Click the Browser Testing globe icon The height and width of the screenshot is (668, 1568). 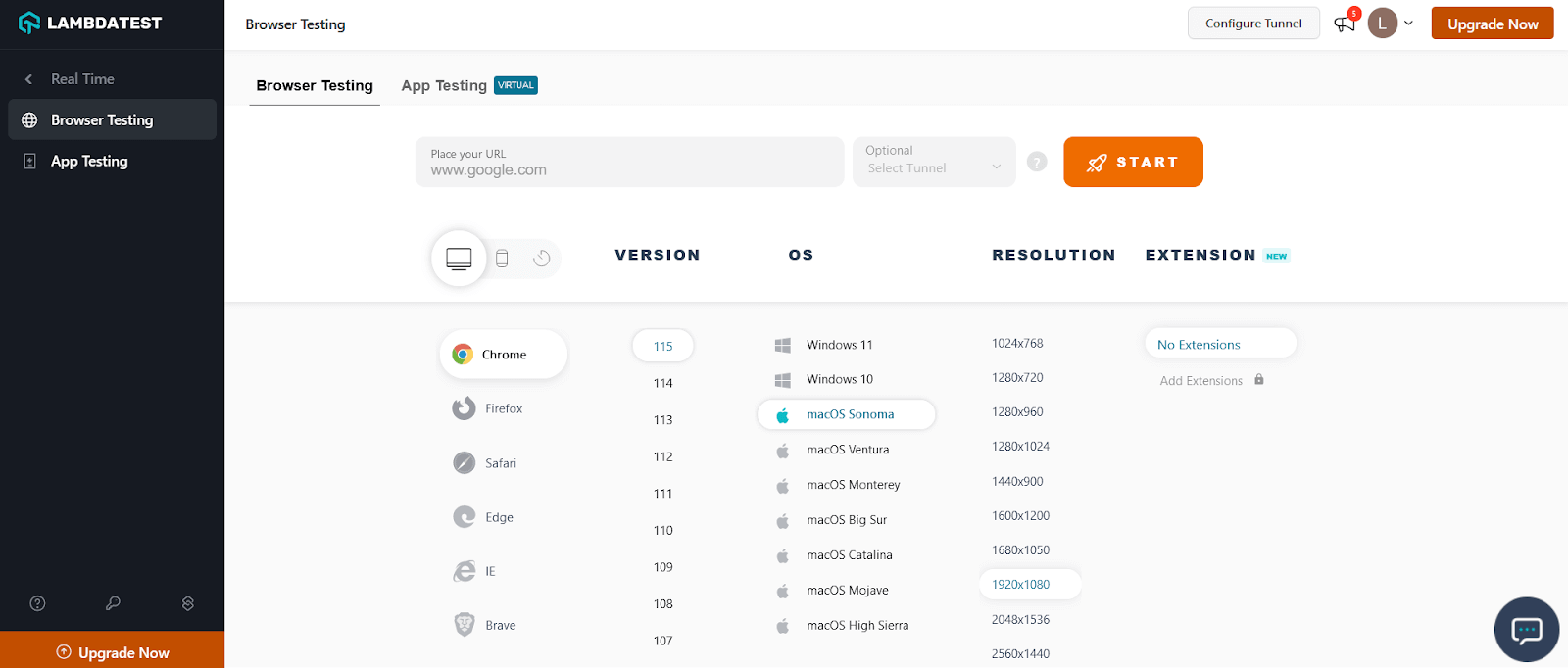29,120
